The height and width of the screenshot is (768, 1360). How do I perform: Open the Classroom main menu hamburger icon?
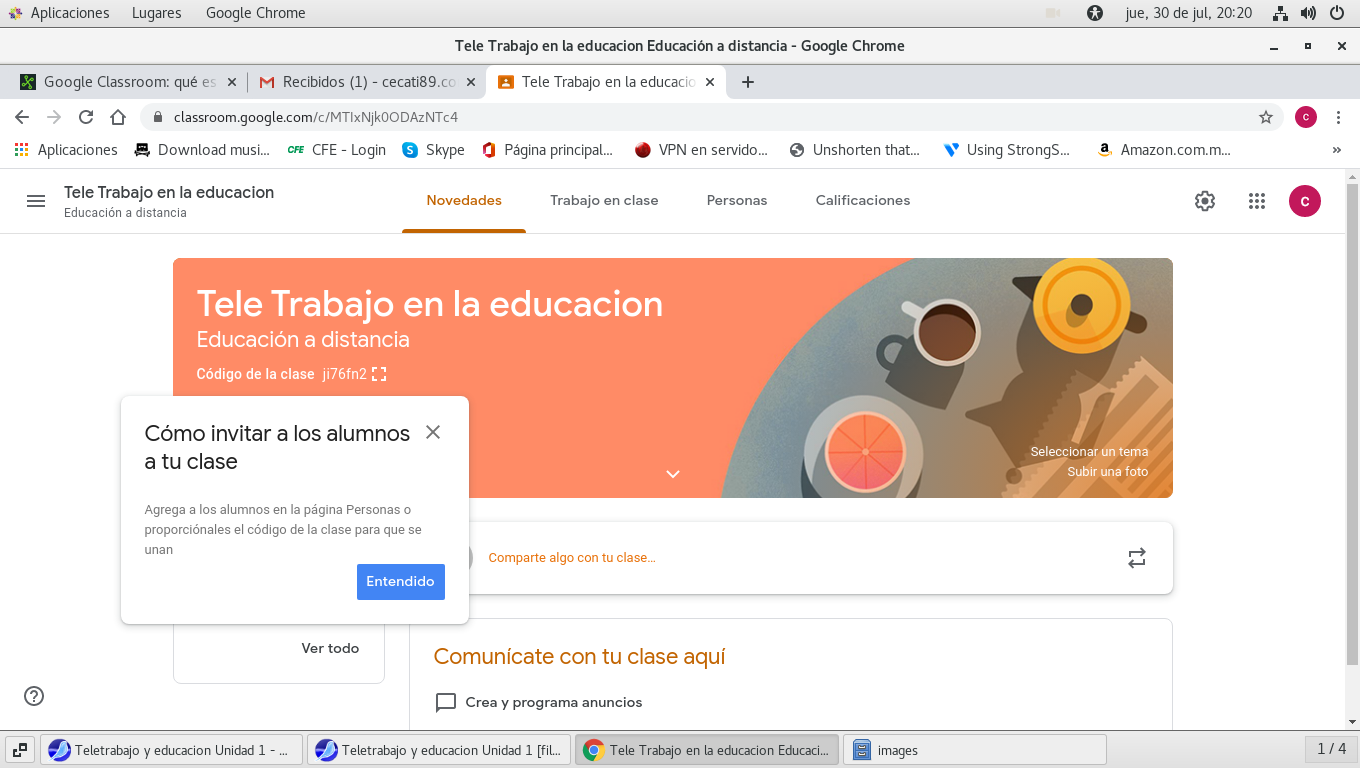coord(36,201)
